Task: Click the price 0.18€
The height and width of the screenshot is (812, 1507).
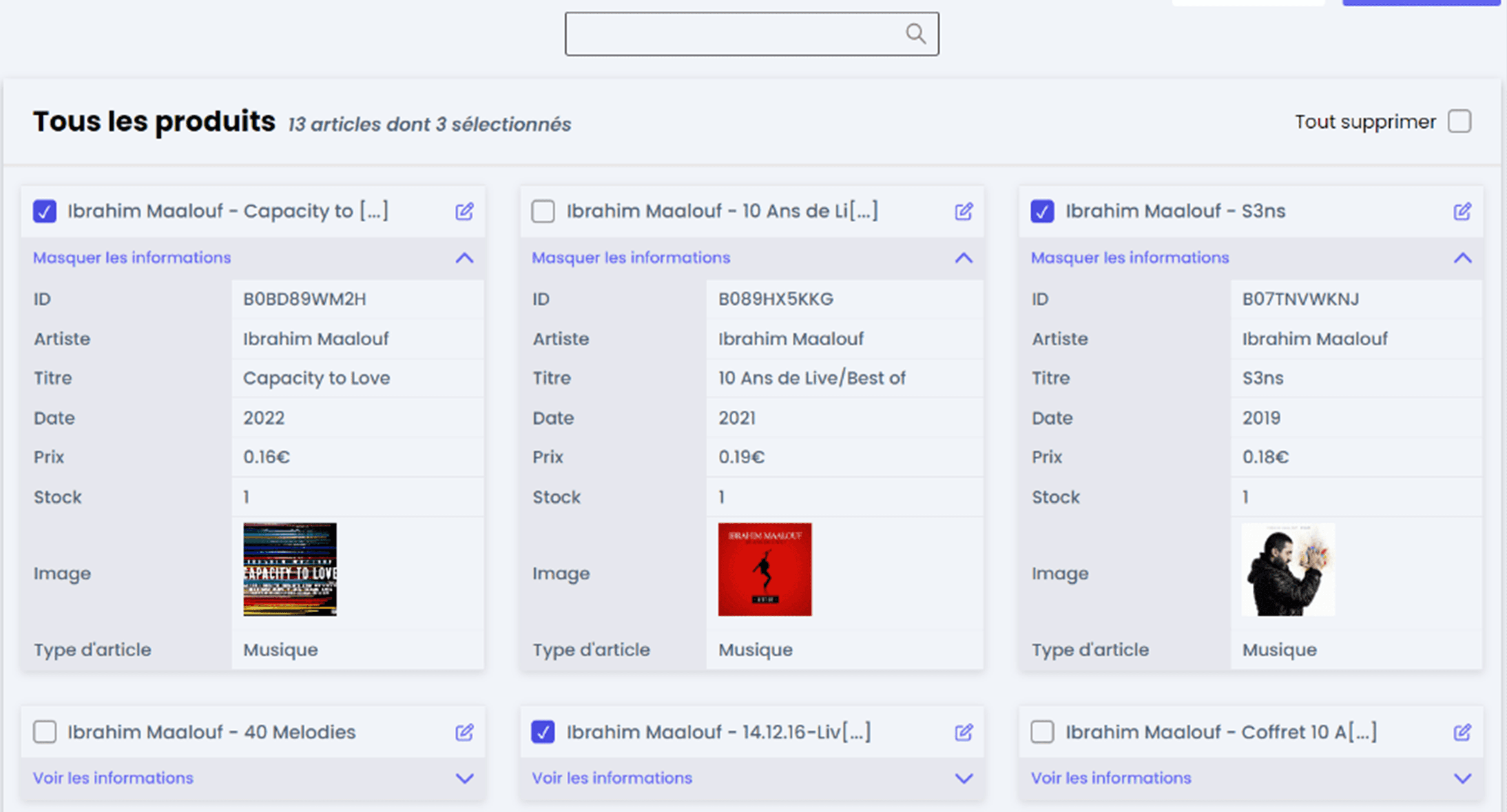Action: pos(1265,457)
